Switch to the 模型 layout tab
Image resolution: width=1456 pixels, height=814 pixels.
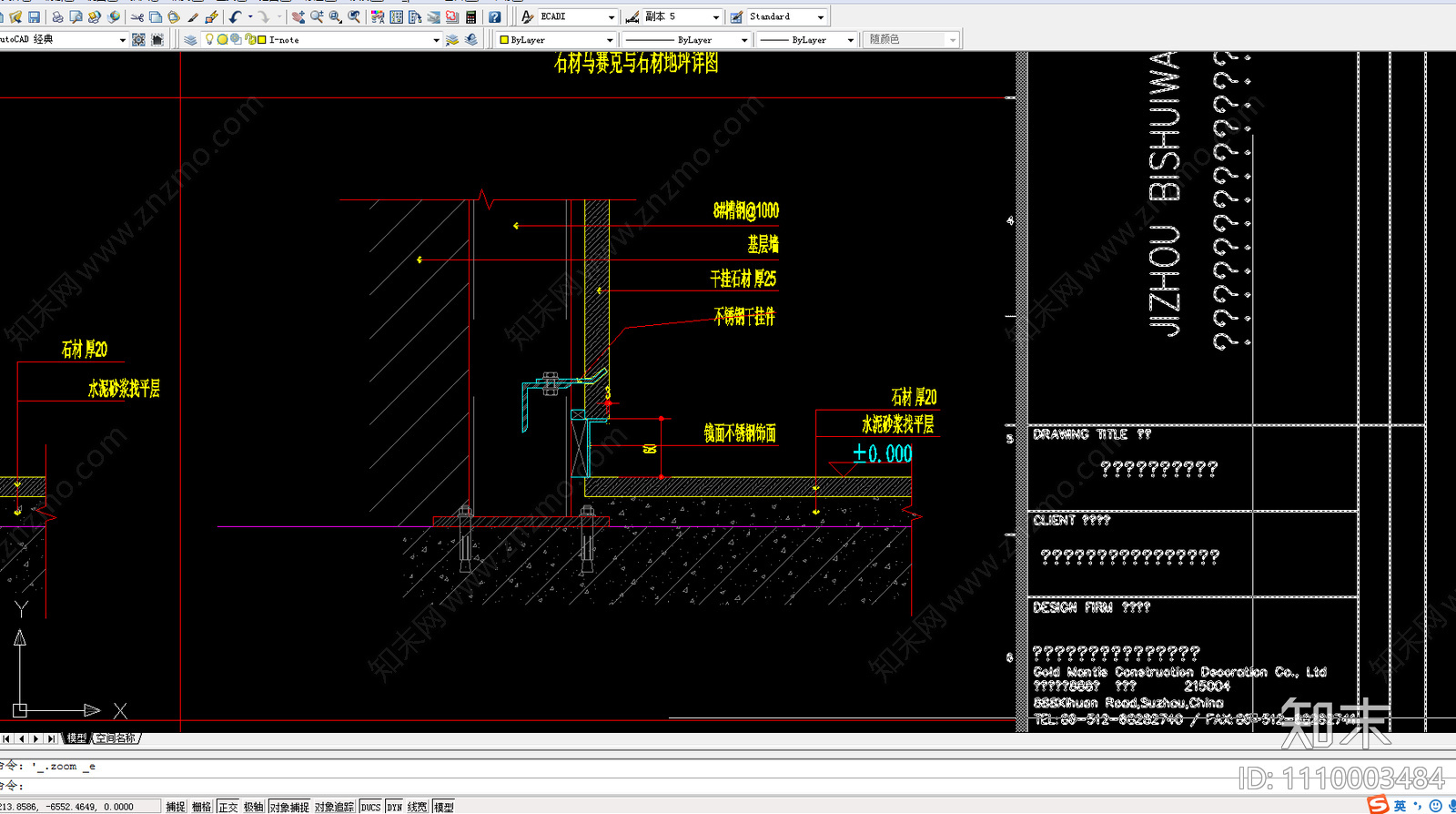point(76,738)
